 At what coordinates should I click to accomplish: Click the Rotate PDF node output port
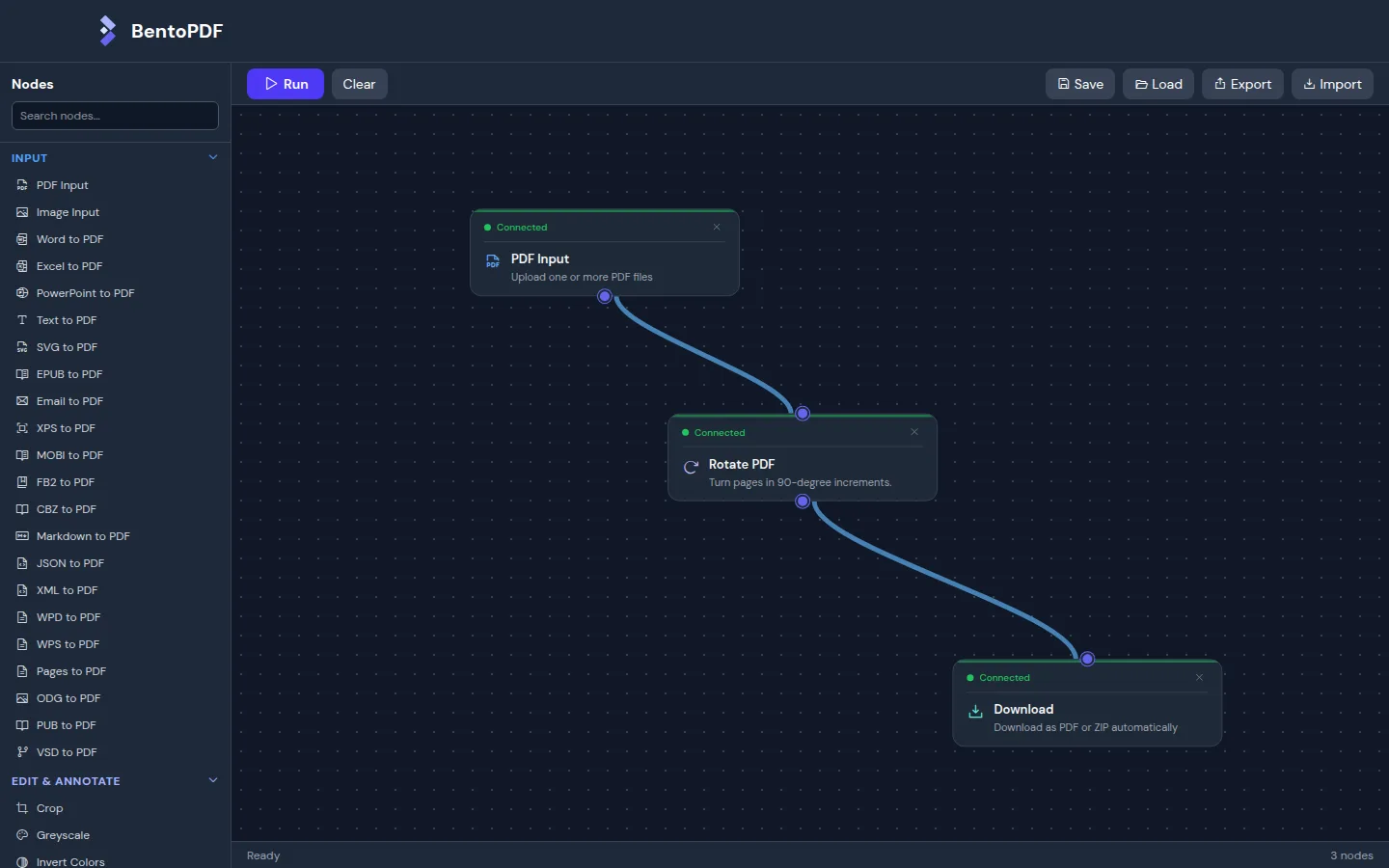(x=803, y=502)
